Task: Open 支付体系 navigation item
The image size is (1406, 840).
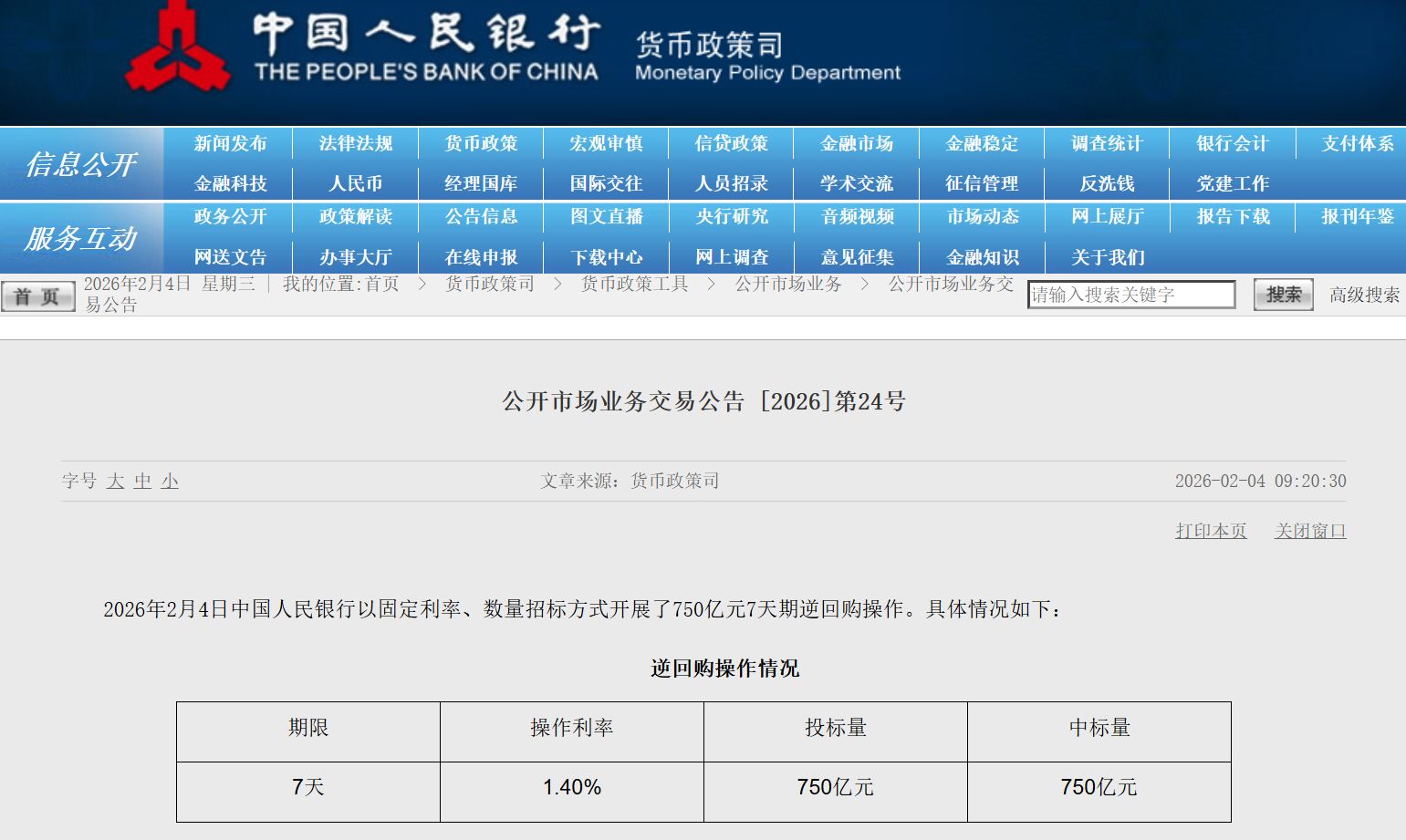Action: tap(1357, 144)
